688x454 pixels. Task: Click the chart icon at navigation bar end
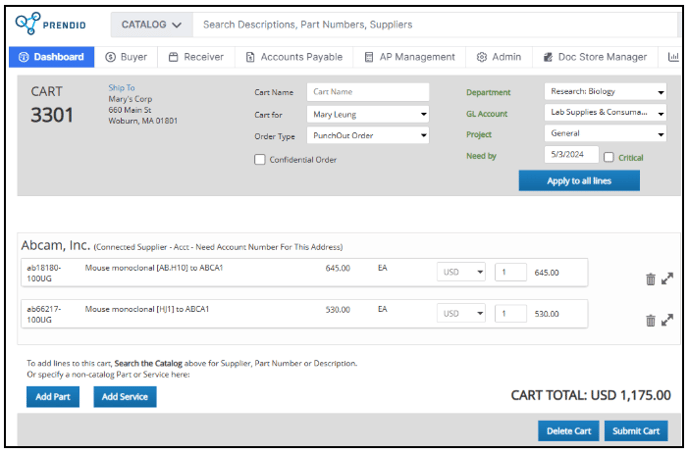tap(674, 57)
